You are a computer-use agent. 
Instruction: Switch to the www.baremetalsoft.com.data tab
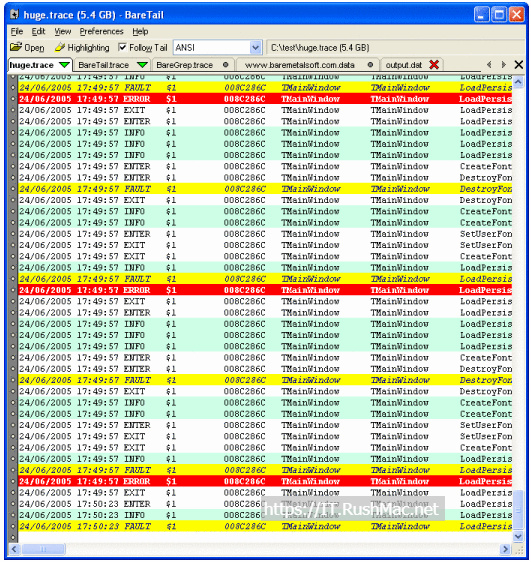click(308, 65)
